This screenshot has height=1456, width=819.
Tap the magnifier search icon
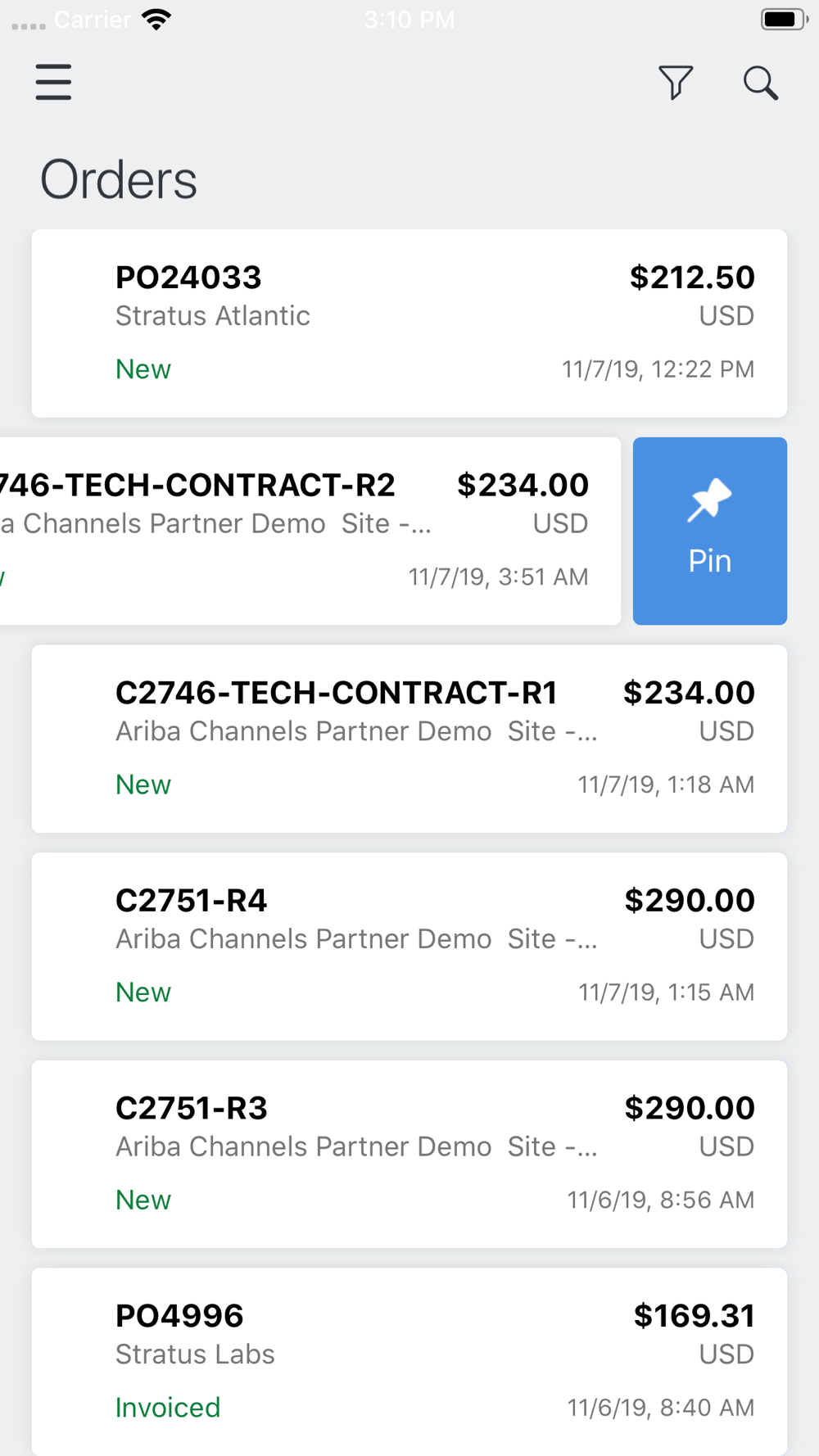[x=761, y=83]
